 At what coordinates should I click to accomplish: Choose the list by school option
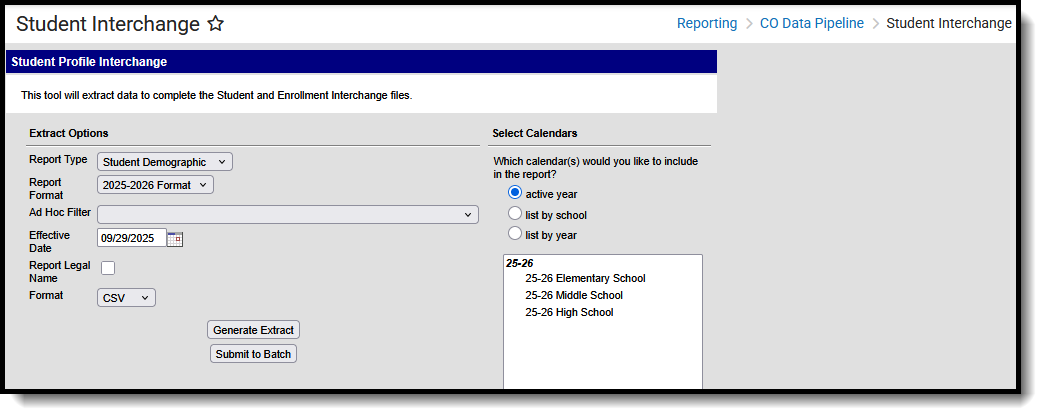(515, 214)
